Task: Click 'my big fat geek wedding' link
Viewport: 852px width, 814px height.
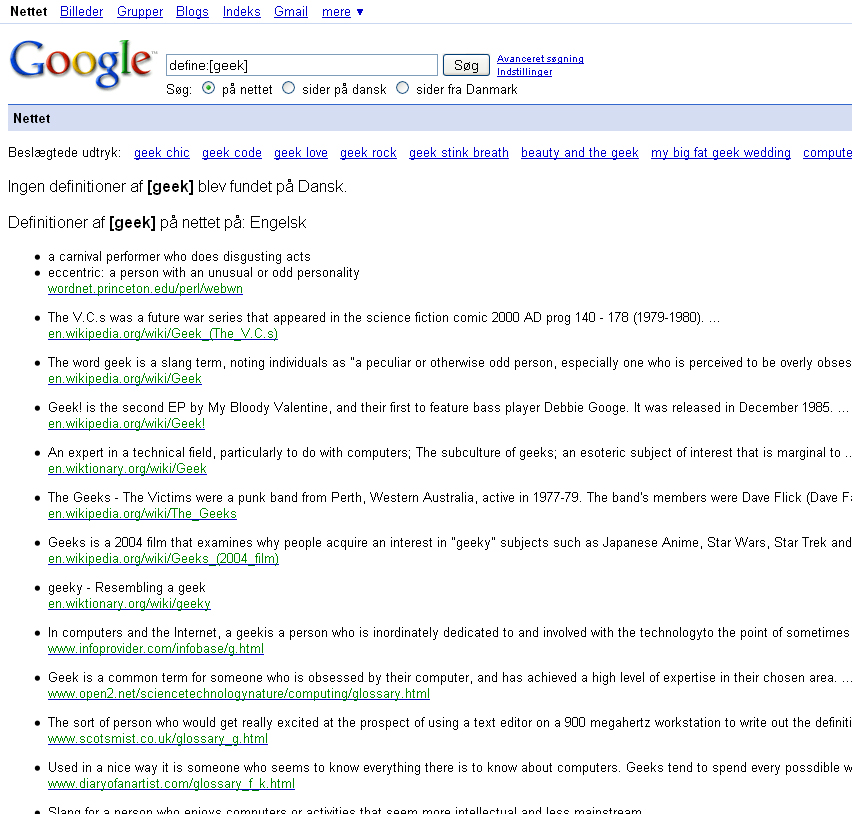Action: click(720, 153)
